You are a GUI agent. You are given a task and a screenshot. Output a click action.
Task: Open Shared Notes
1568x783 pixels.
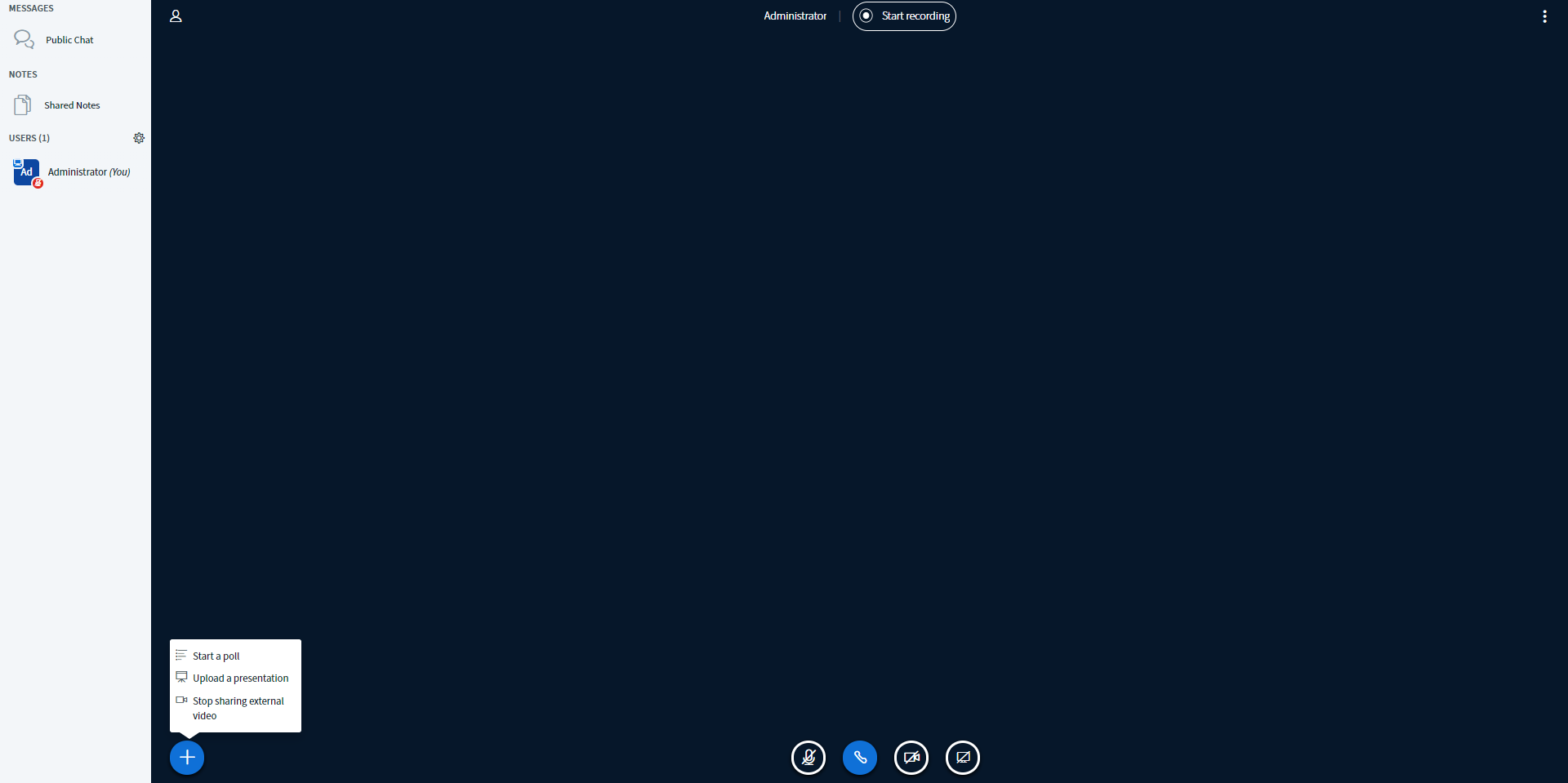click(x=72, y=105)
